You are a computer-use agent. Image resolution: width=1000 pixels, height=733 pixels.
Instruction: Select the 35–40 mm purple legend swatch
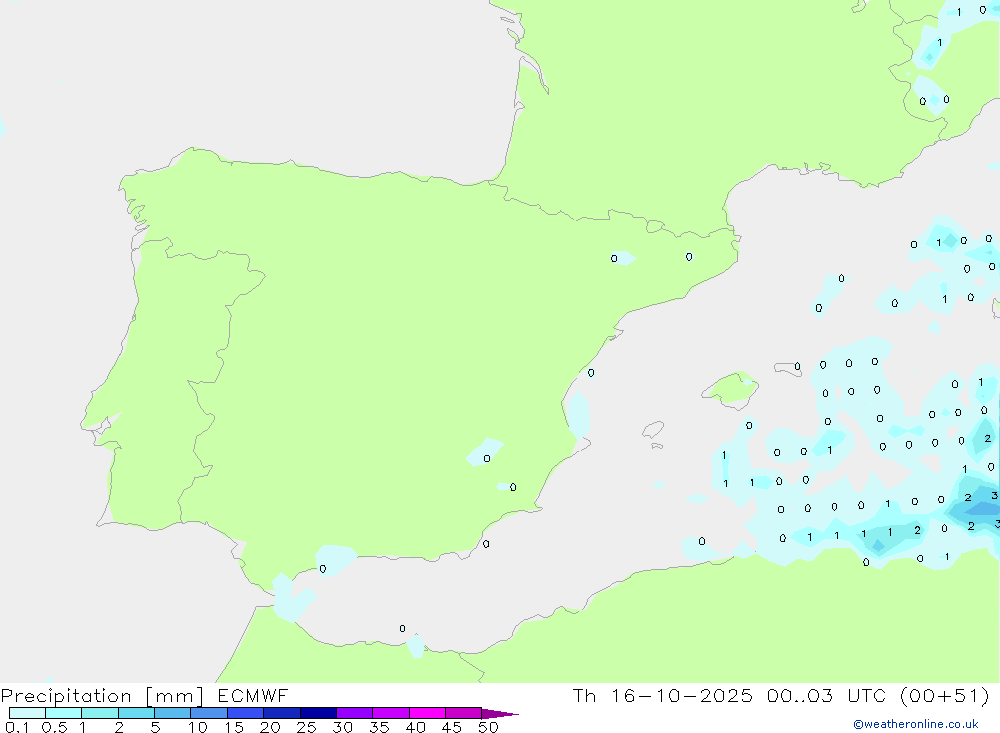coord(391,713)
